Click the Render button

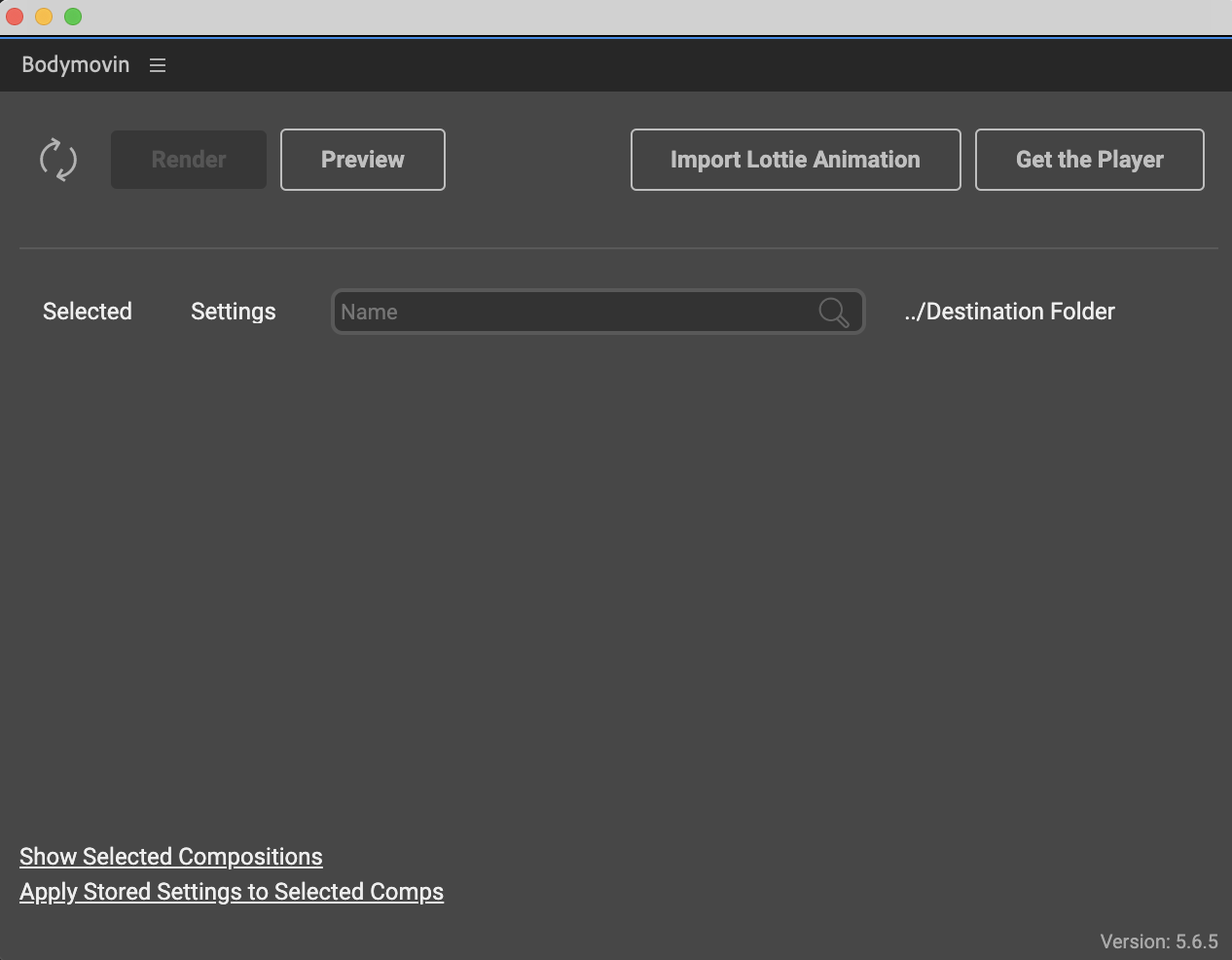189,160
